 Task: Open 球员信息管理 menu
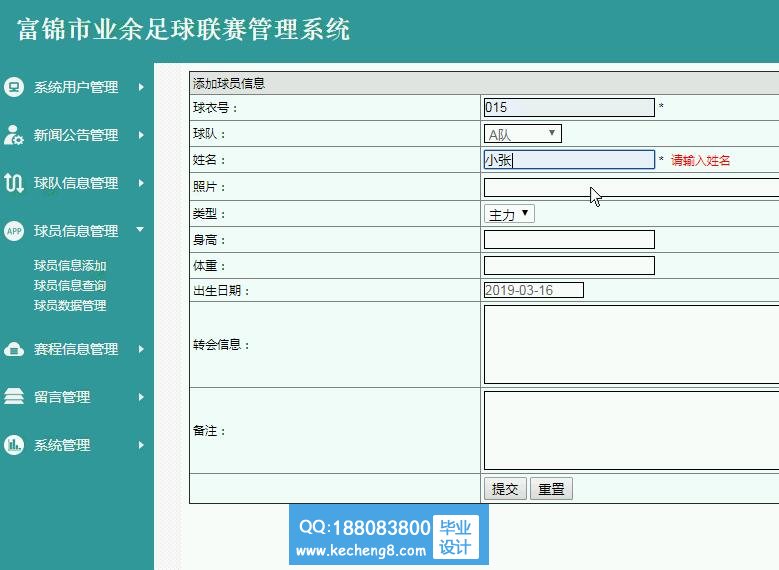[76, 231]
